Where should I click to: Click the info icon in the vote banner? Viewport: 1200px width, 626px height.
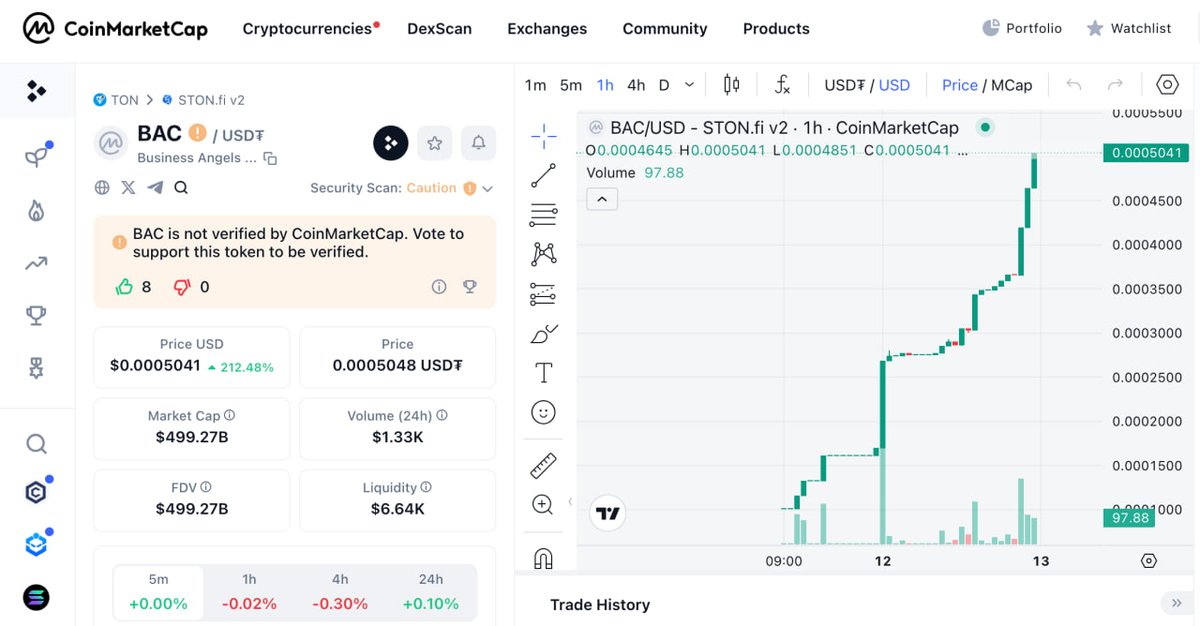[439, 287]
